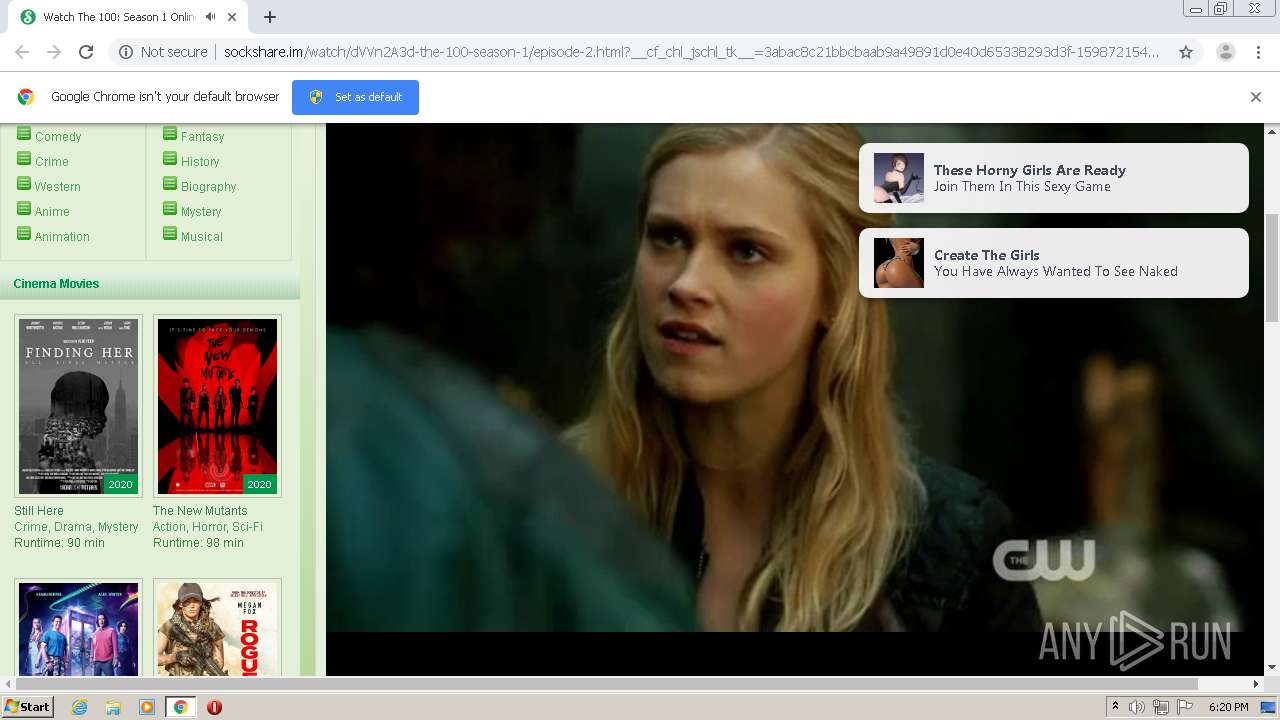Viewport: 1280px width, 720px height.
Task: Click the green icon beside History
Action: (x=170, y=158)
